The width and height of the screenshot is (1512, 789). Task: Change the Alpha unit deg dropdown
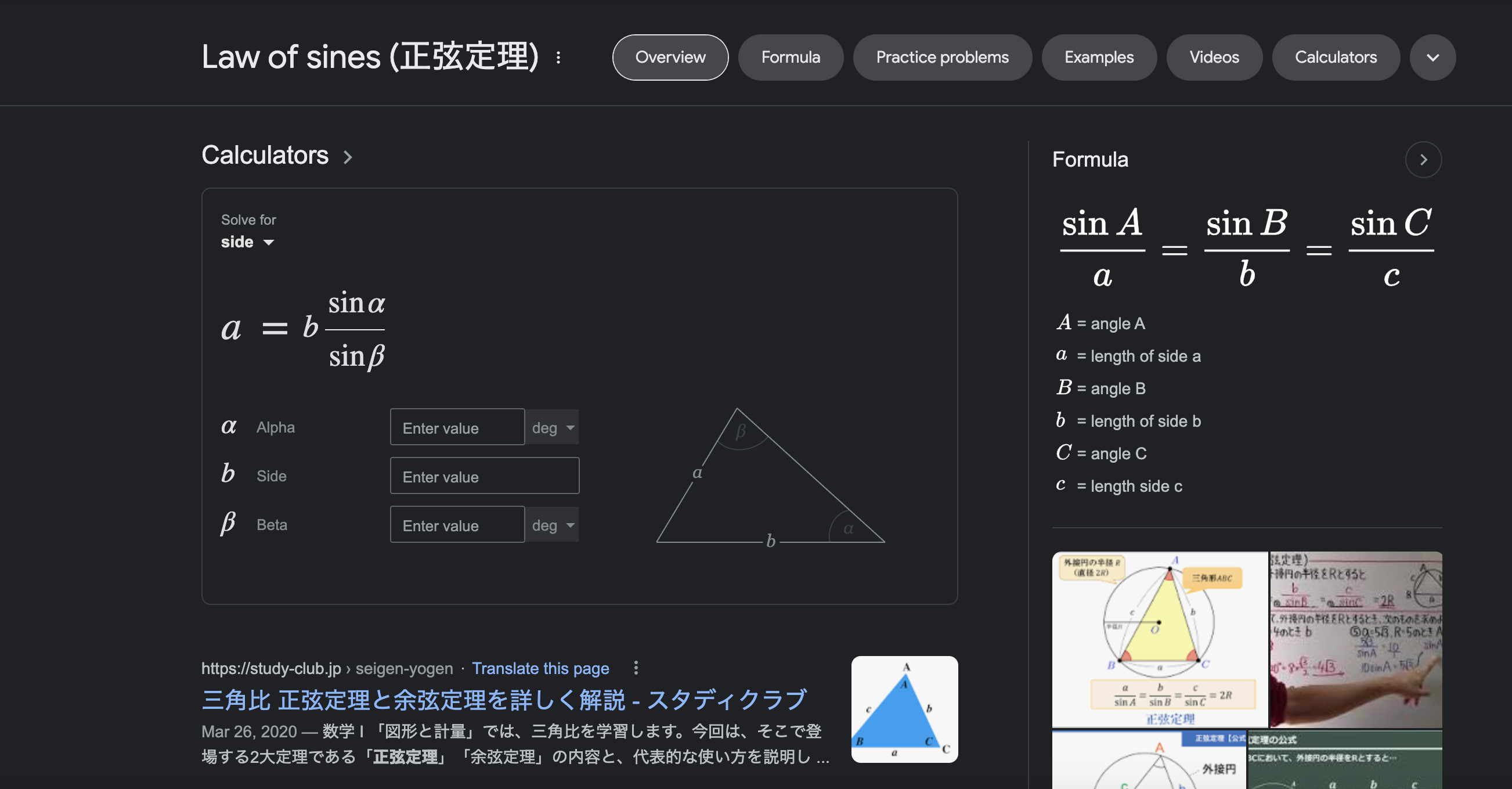click(x=553, y=427)
